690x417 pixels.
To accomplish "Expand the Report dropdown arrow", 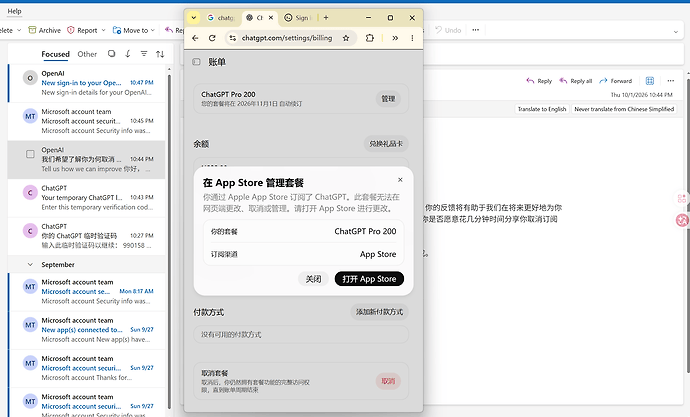I will pos(103,30).
